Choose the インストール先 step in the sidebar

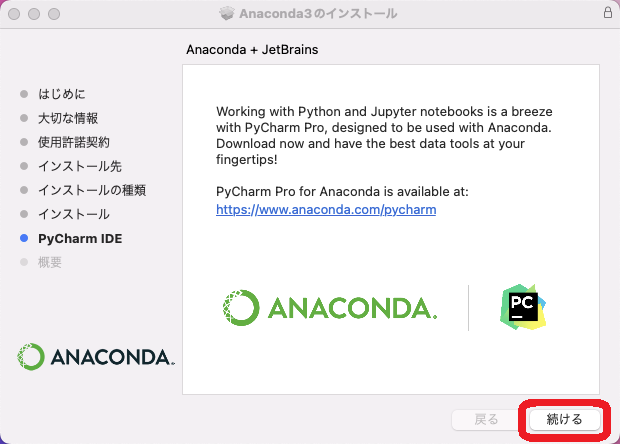pos(80,166)
